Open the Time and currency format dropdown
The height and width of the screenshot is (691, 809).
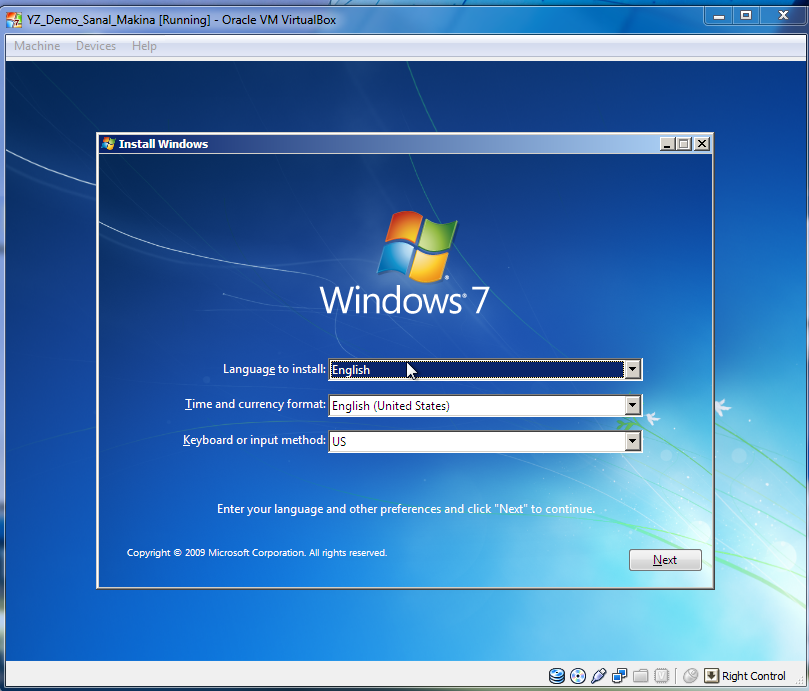pos(633,405)
